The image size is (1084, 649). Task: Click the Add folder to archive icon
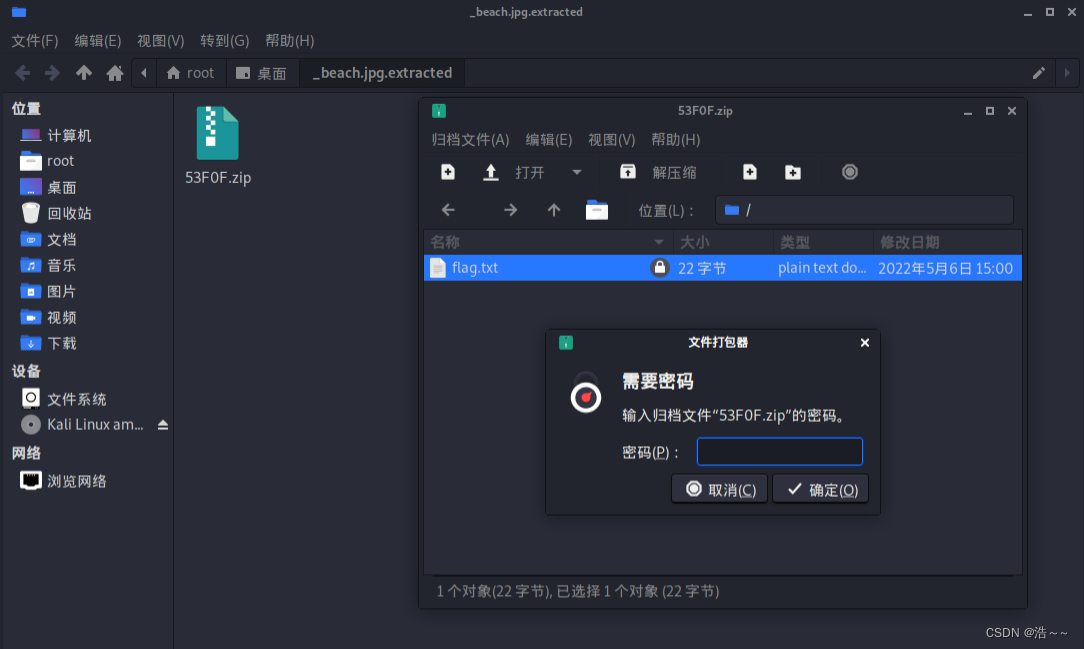click(x=792, y=172)
